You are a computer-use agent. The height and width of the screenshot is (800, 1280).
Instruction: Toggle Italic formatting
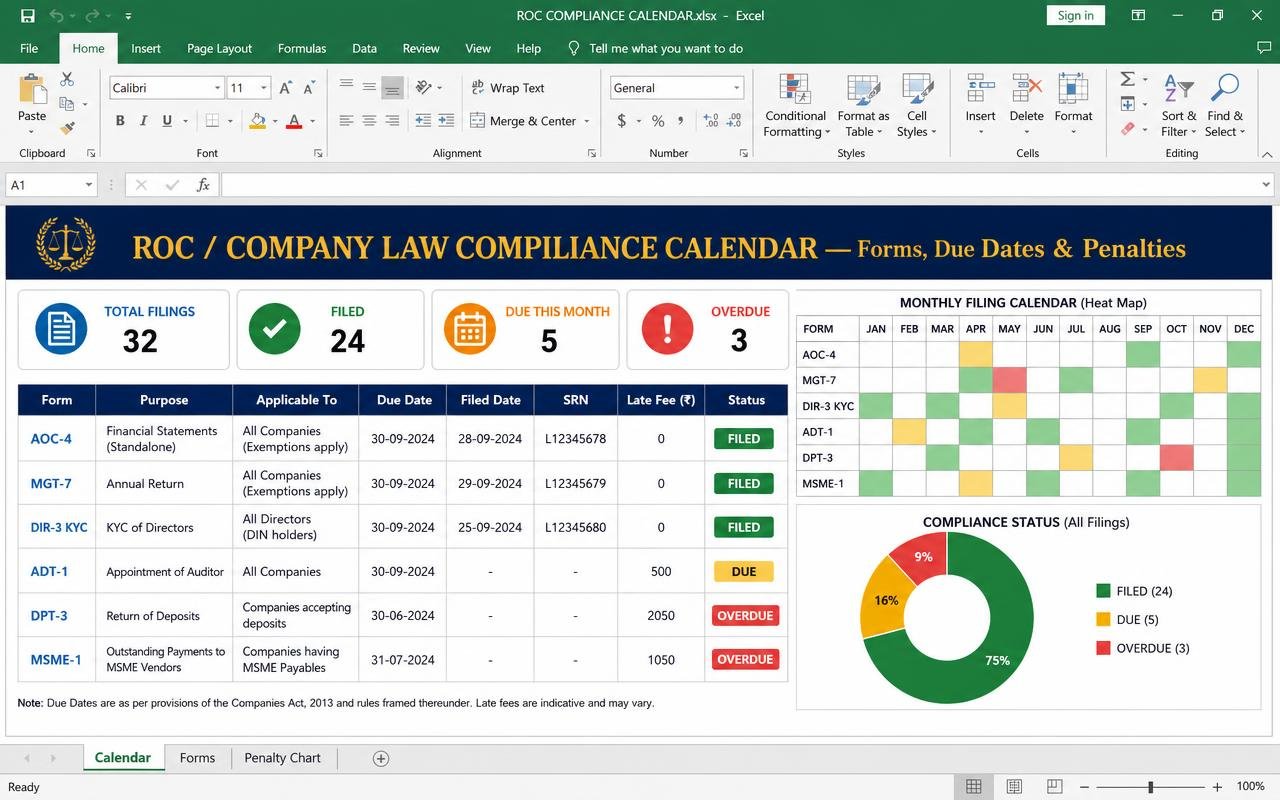click(x=143, y=121)
